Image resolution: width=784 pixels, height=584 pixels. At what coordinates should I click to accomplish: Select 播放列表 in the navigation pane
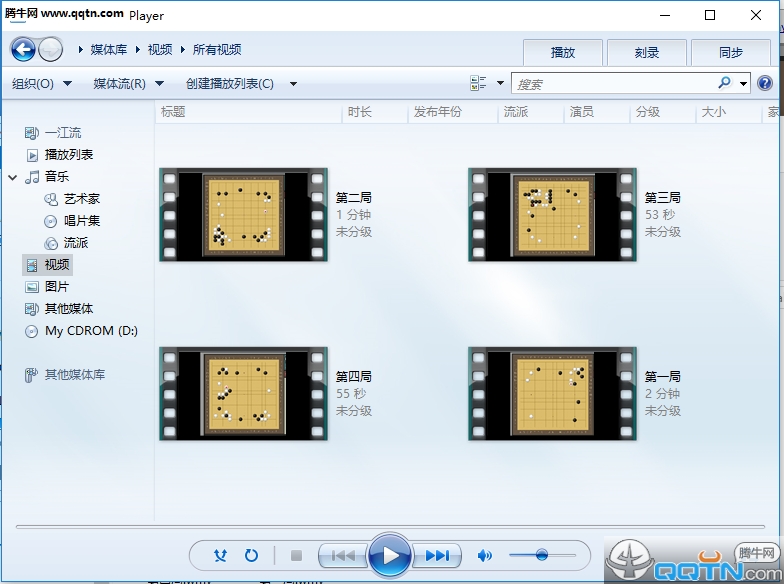(x=69, y=155)
